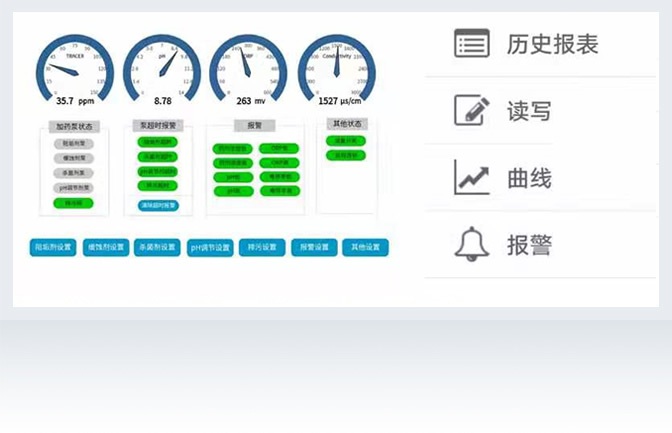Image resolution: width=672 pixels, height=433 pixels.
Task: Open the 缓蚀剂设置 settings button
Action: [106, 247]
